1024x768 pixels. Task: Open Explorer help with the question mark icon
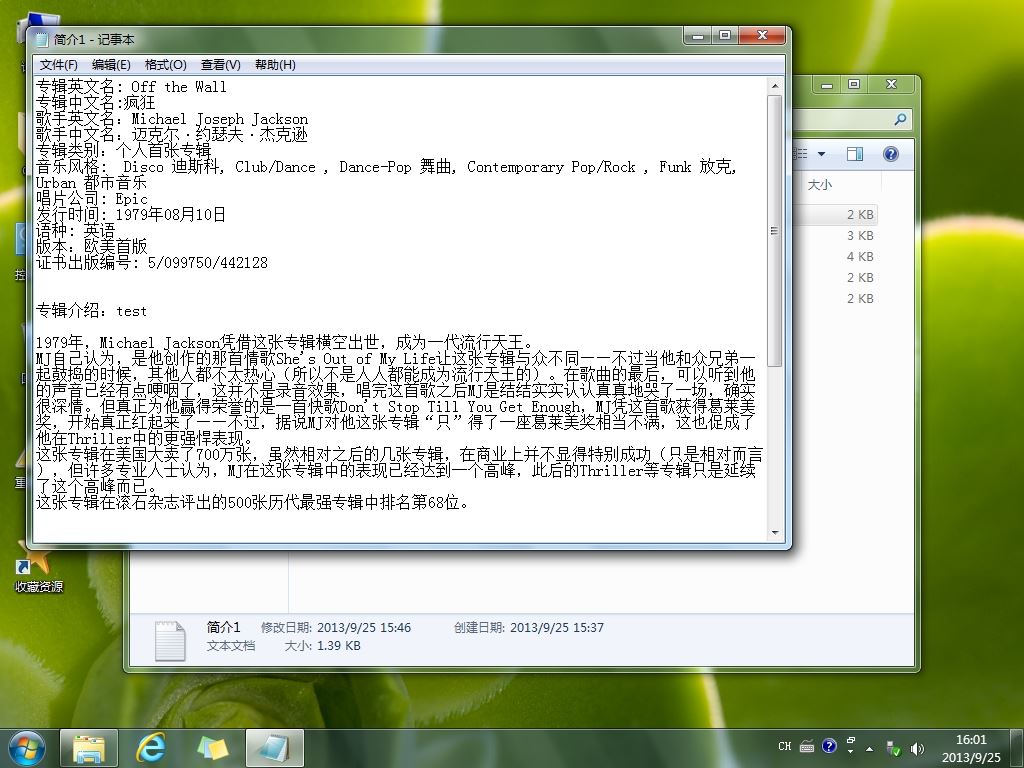coord(890,154)
